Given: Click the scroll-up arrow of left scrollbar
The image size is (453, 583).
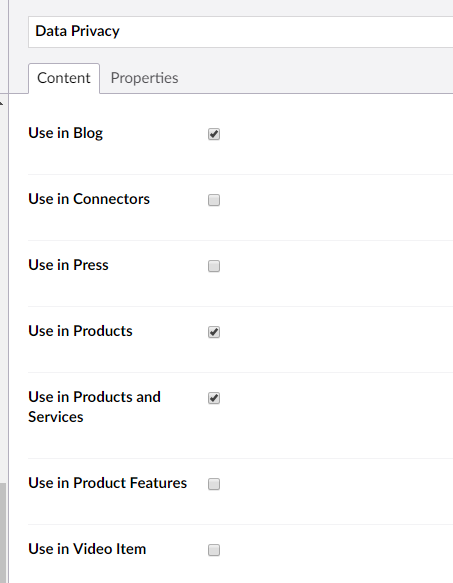Looking at the screenshot, I should (2, 104).
